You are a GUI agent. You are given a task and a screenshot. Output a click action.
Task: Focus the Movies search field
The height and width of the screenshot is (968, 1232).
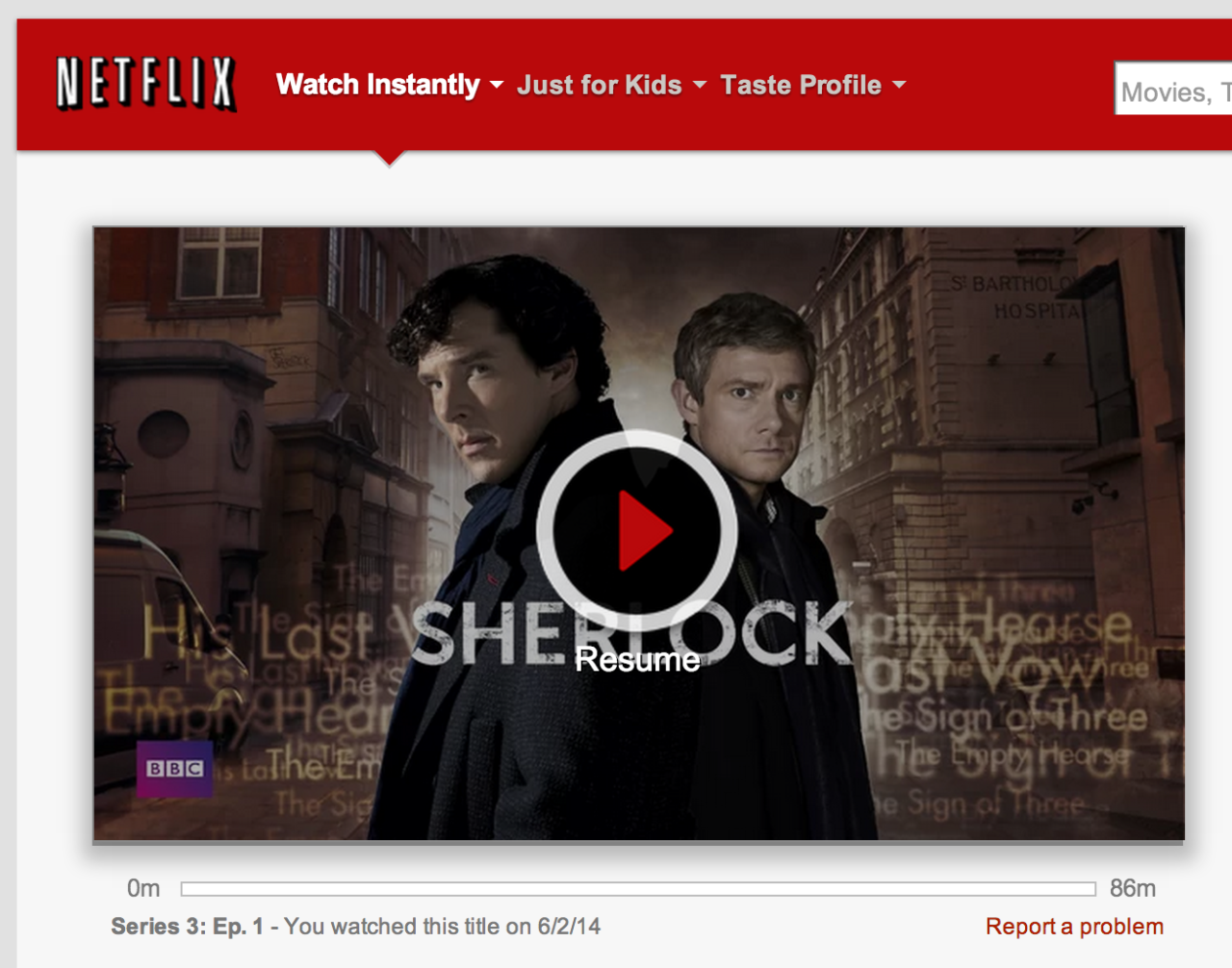[x=1173, y=89]
